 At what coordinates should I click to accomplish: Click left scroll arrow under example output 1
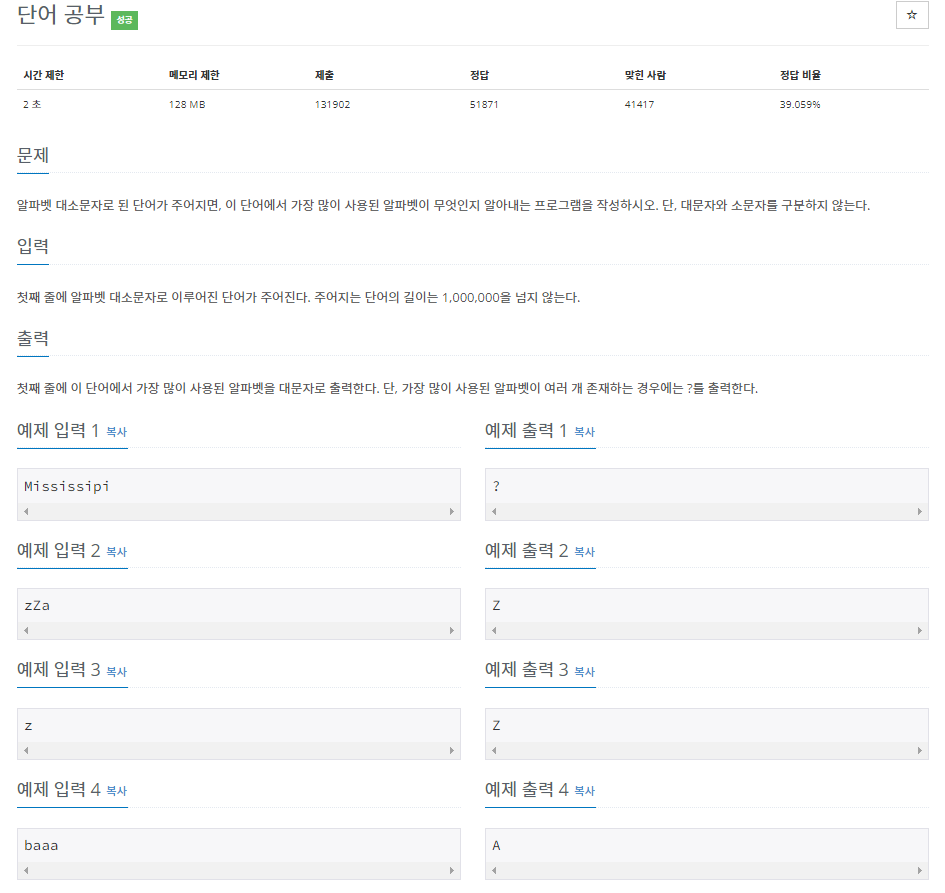(x=494, y=512)
